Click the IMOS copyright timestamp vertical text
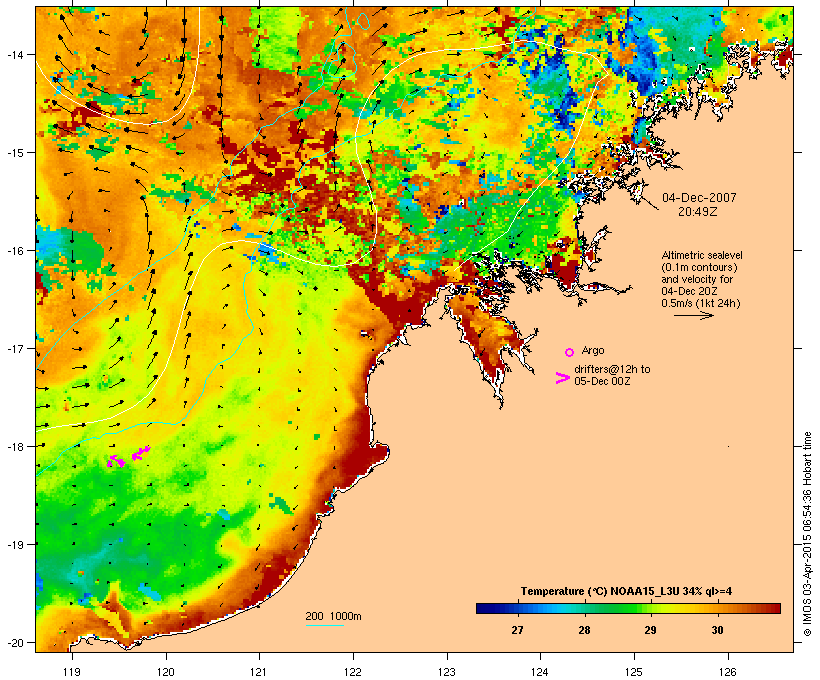This screenshot has width=820, height=680. [x=807, y=534]
